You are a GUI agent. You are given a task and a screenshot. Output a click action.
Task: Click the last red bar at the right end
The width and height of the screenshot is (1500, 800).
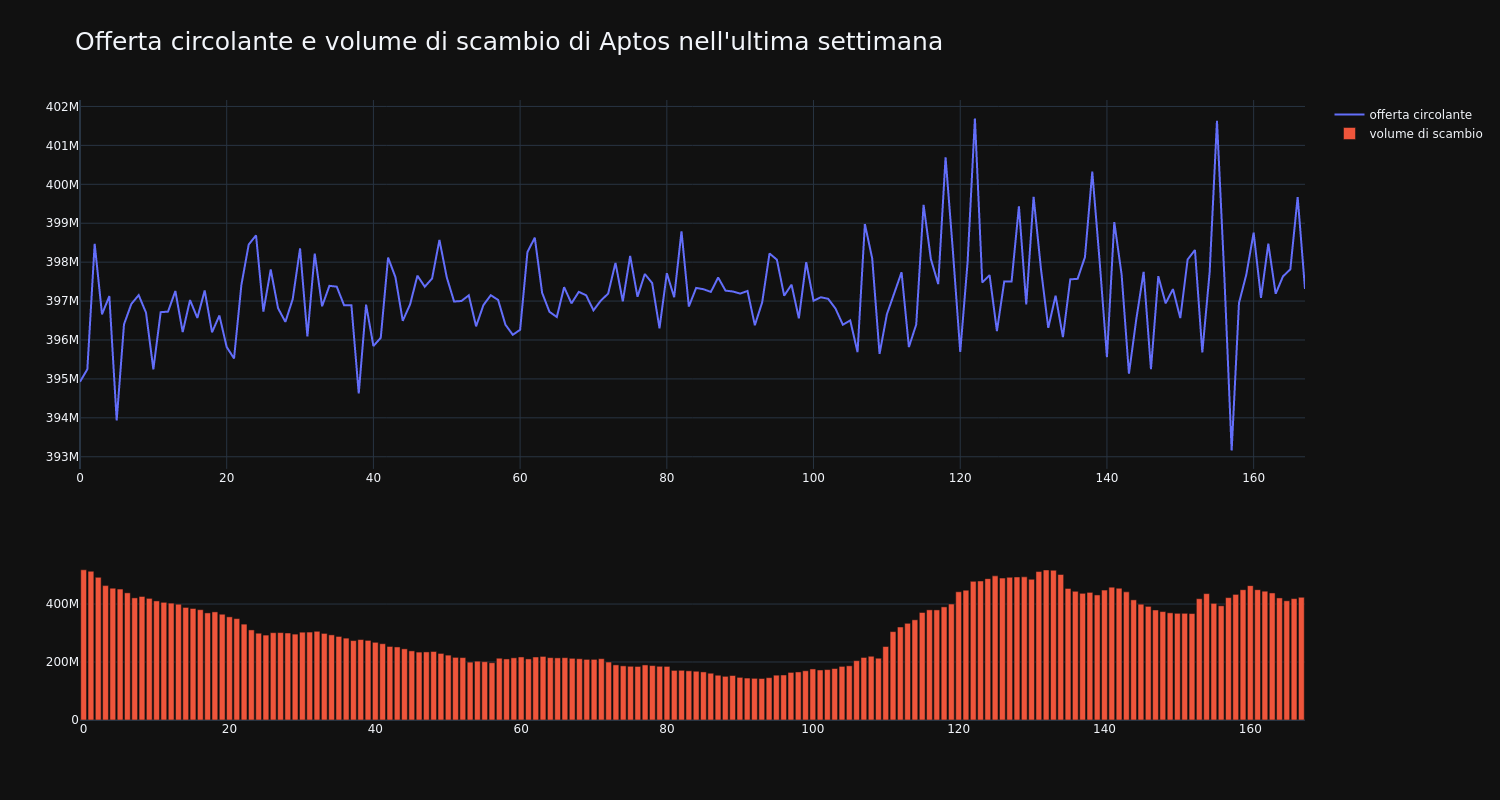(1301, 659)
